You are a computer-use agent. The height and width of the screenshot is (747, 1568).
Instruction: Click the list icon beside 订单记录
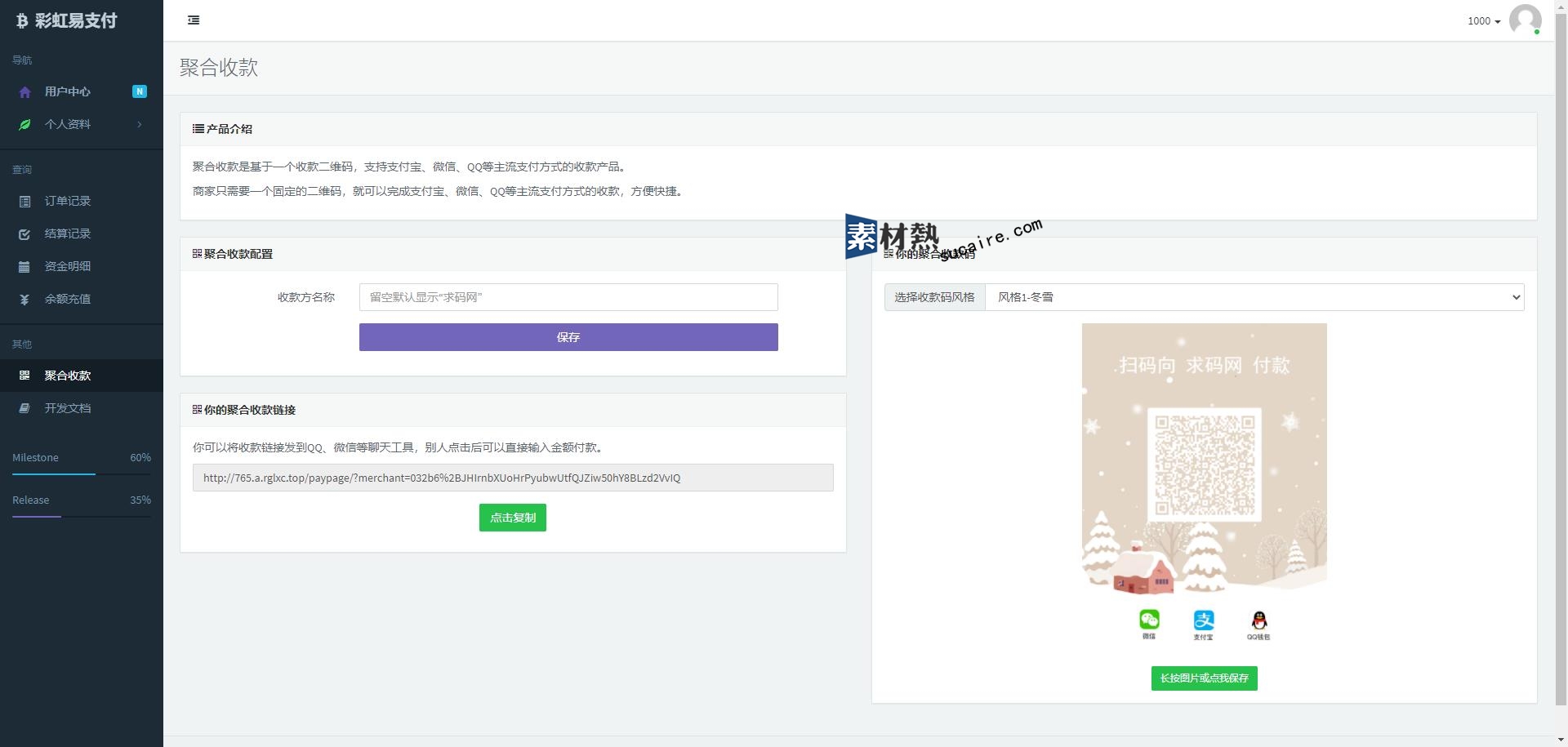click(24, 202)
